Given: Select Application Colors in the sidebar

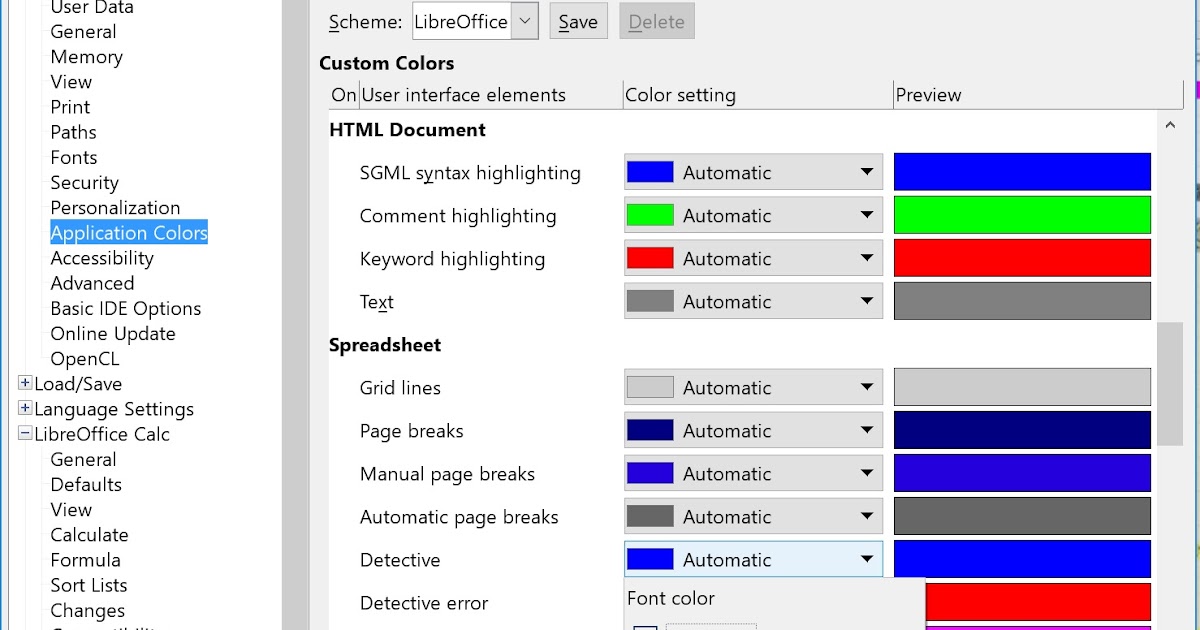Looking at the screenshot, I should (x=128, y=232).
